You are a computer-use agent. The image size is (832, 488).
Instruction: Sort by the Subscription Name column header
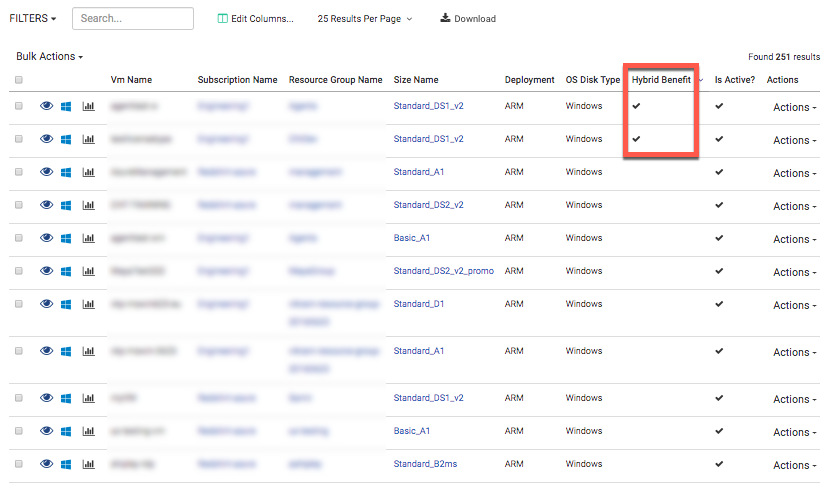pyautogui.click(x=237, y=80)
